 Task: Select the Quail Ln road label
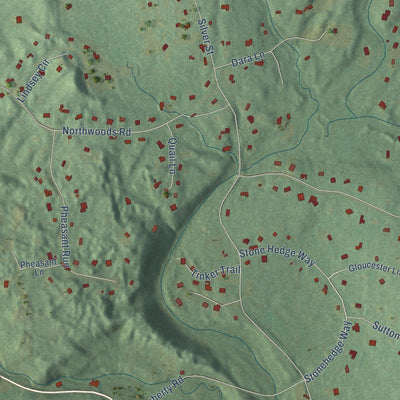tap(173, 156)
